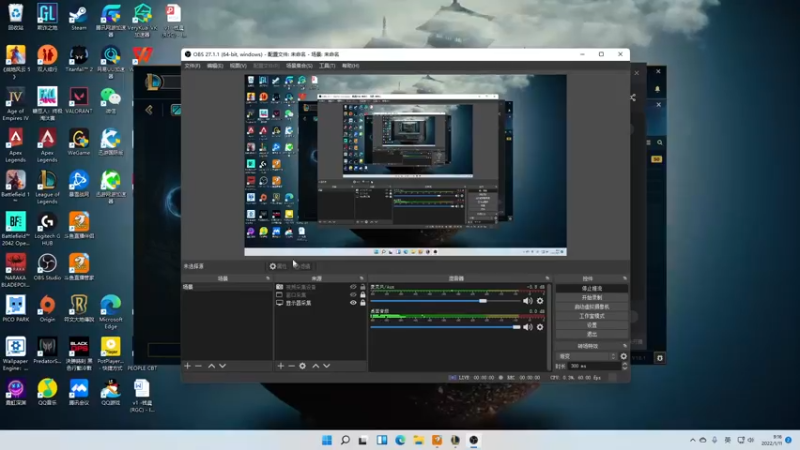Open Mic/Aux audio settings gear
Image resolution: width=800 pixels, height=450 pixels.
coord(540,301)
